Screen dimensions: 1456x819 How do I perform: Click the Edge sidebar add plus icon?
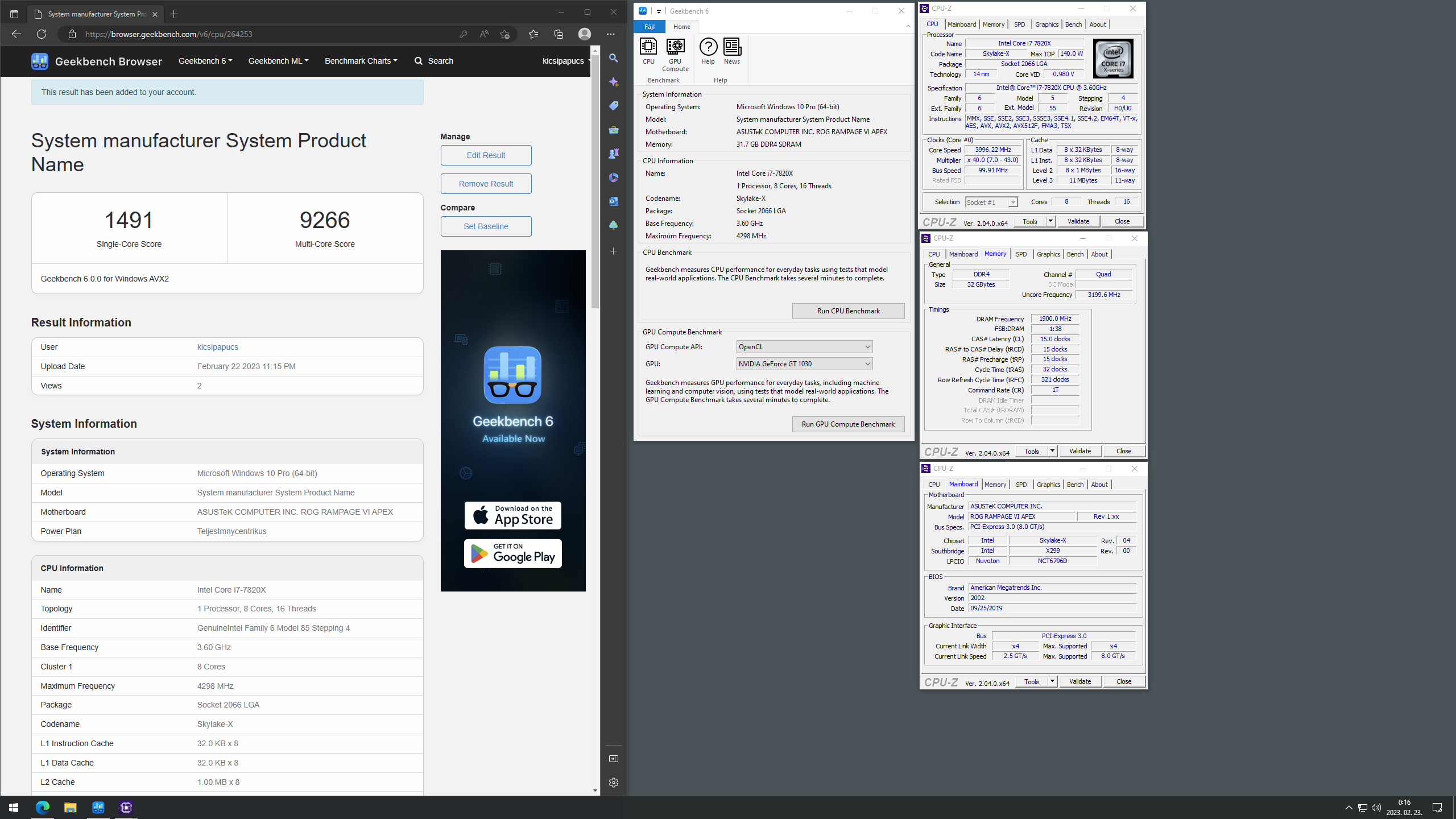(614, 251)
